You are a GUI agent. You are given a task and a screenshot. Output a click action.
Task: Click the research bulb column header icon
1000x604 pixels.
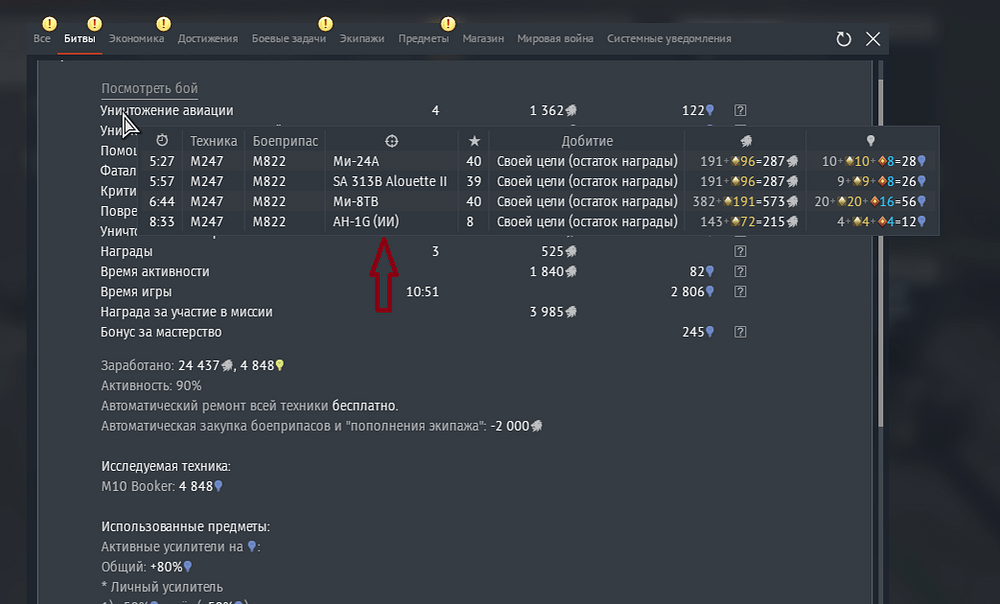[x=871, y=141]
